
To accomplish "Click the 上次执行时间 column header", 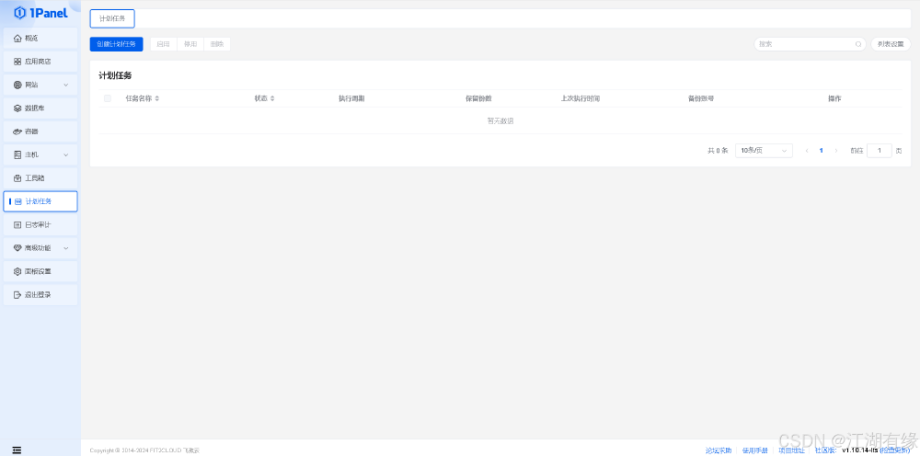I will tap(580, 99).
